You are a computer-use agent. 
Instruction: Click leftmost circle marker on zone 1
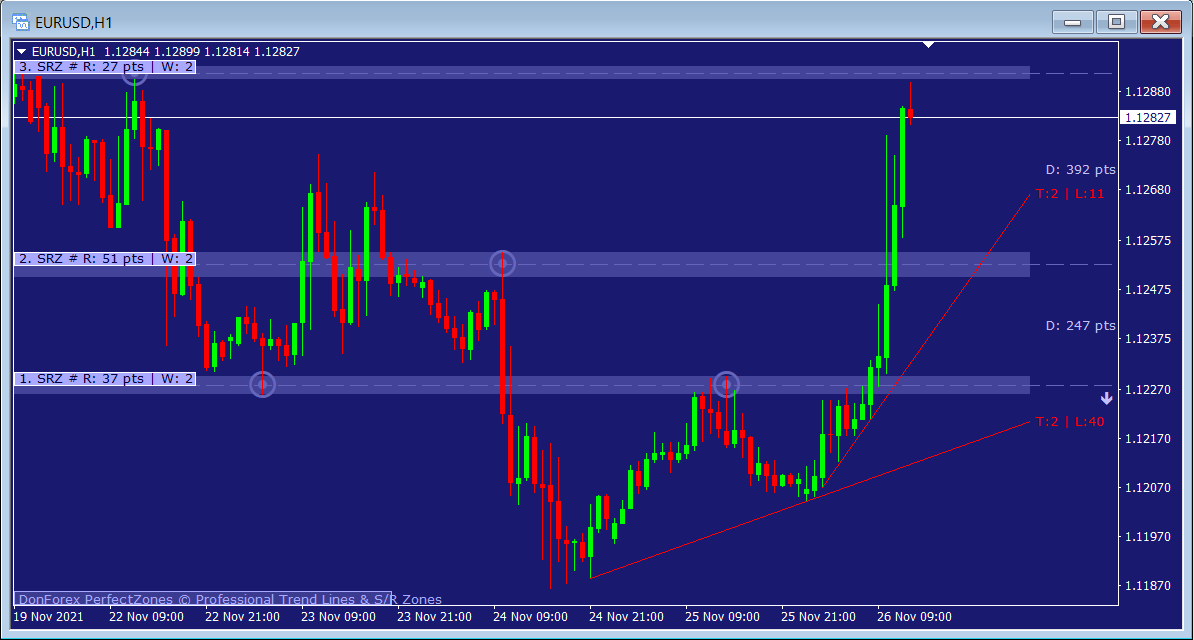pyautogui.click(x=262, y=384)
